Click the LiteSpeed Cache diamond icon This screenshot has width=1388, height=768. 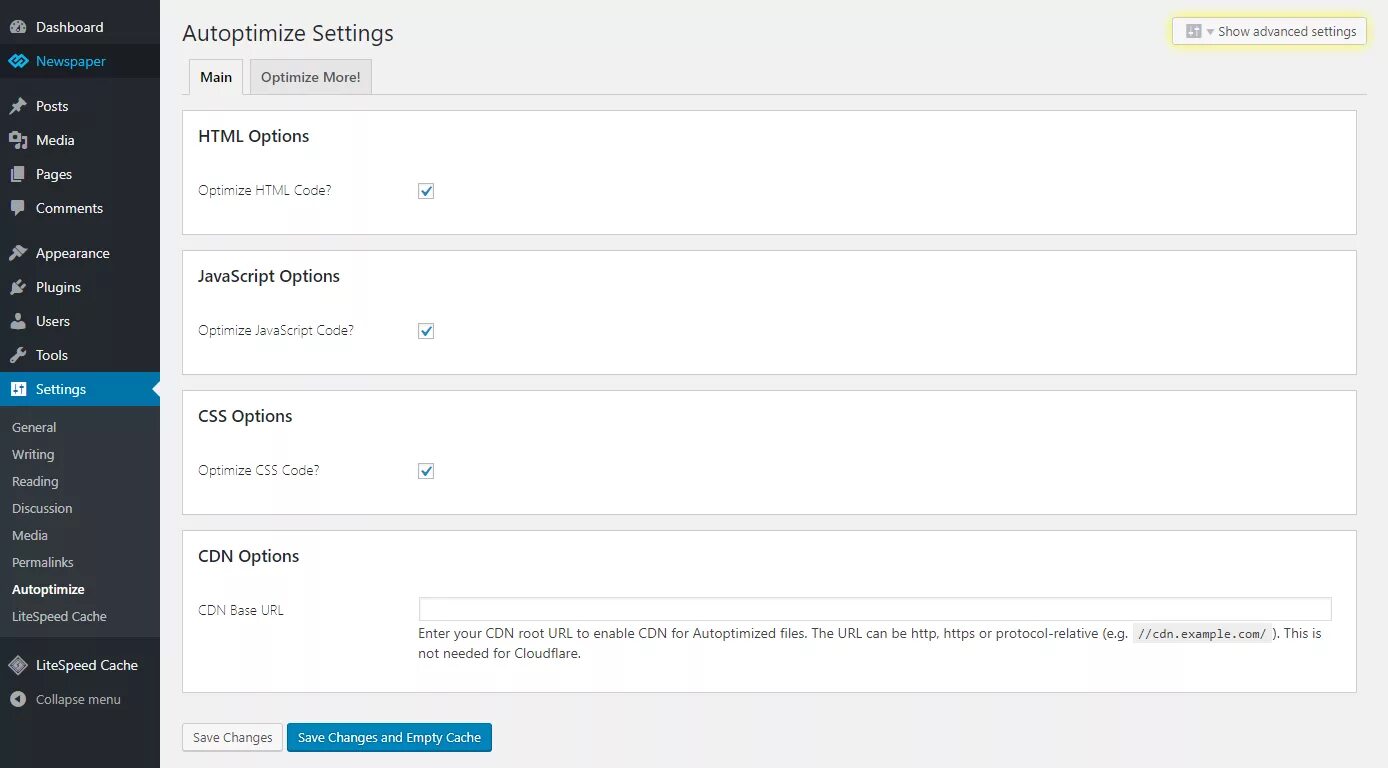(x=18, y=665)
